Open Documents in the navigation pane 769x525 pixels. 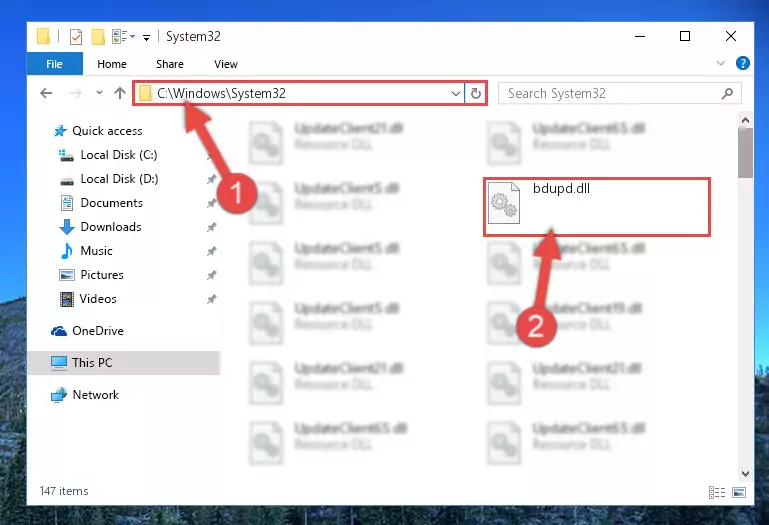(x=111, y=203)
